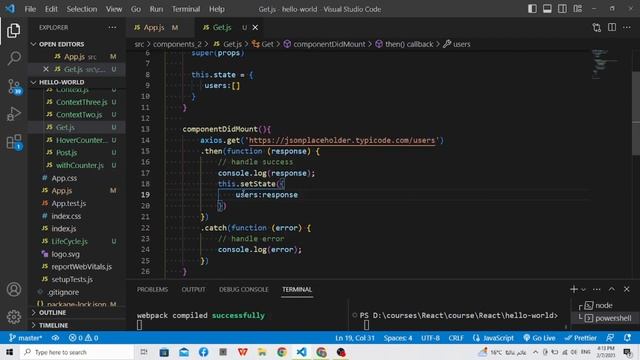Toggle bottom panel layout icon
Image resolution: width=640 pixels, height=360 pixels.
click(547, 9)
